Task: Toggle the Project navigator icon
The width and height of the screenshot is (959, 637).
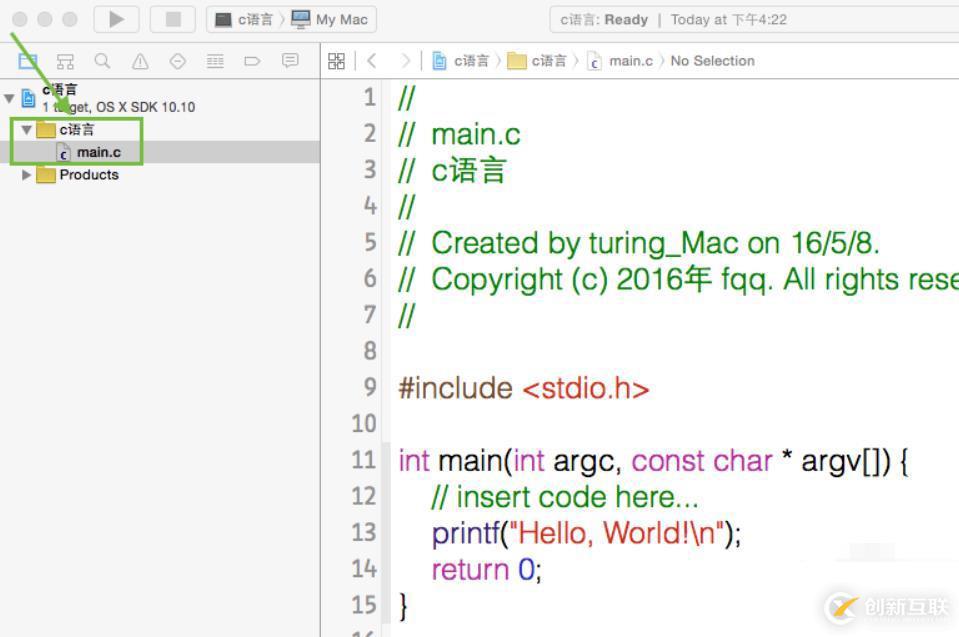Action: point(27,60)
